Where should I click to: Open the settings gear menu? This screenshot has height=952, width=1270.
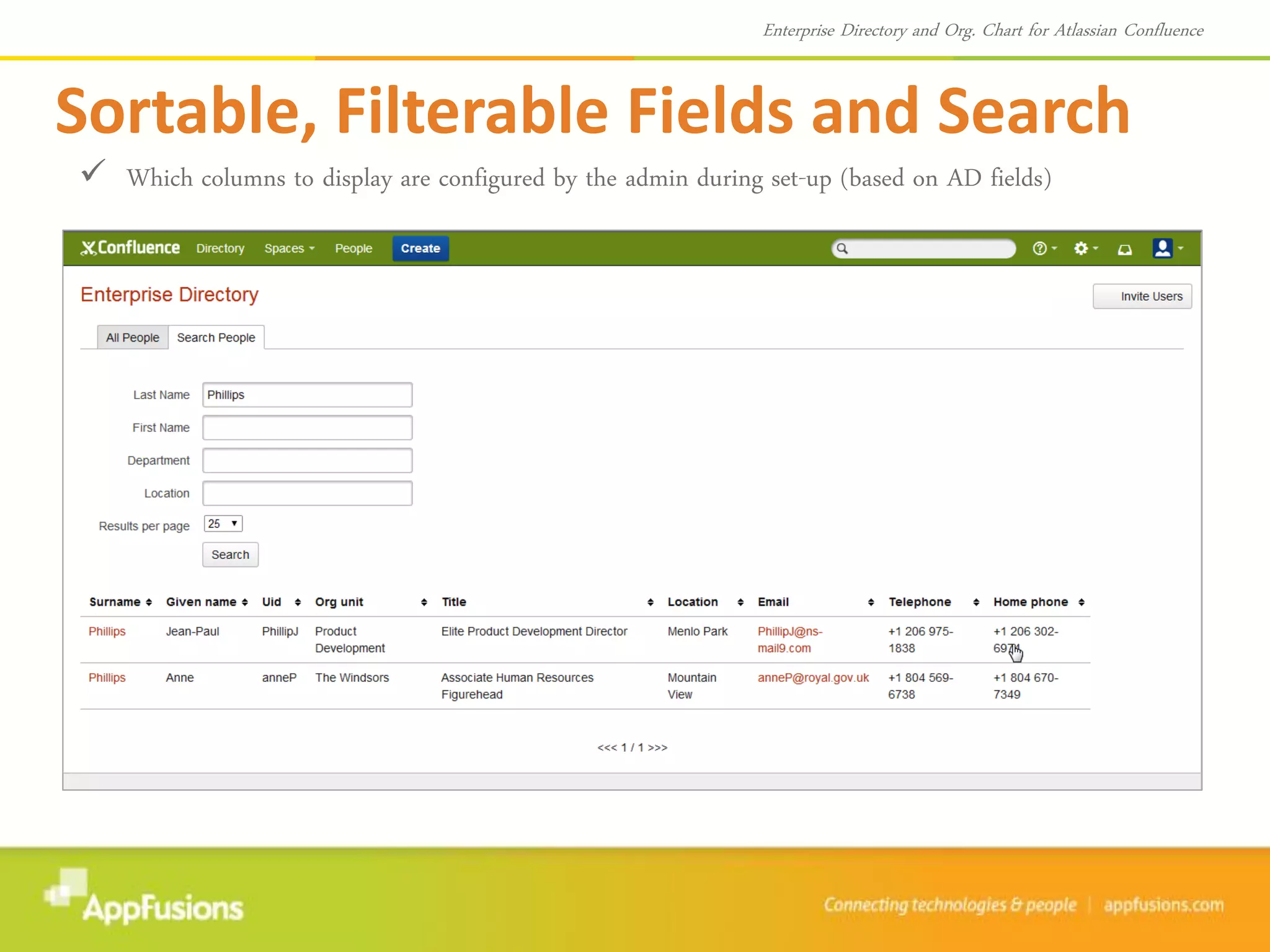click(1086, 249)
